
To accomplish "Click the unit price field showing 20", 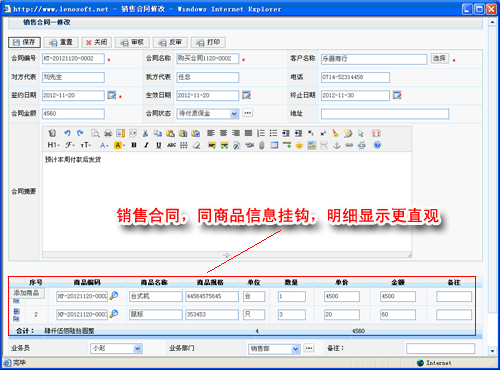I will (342, 314).
